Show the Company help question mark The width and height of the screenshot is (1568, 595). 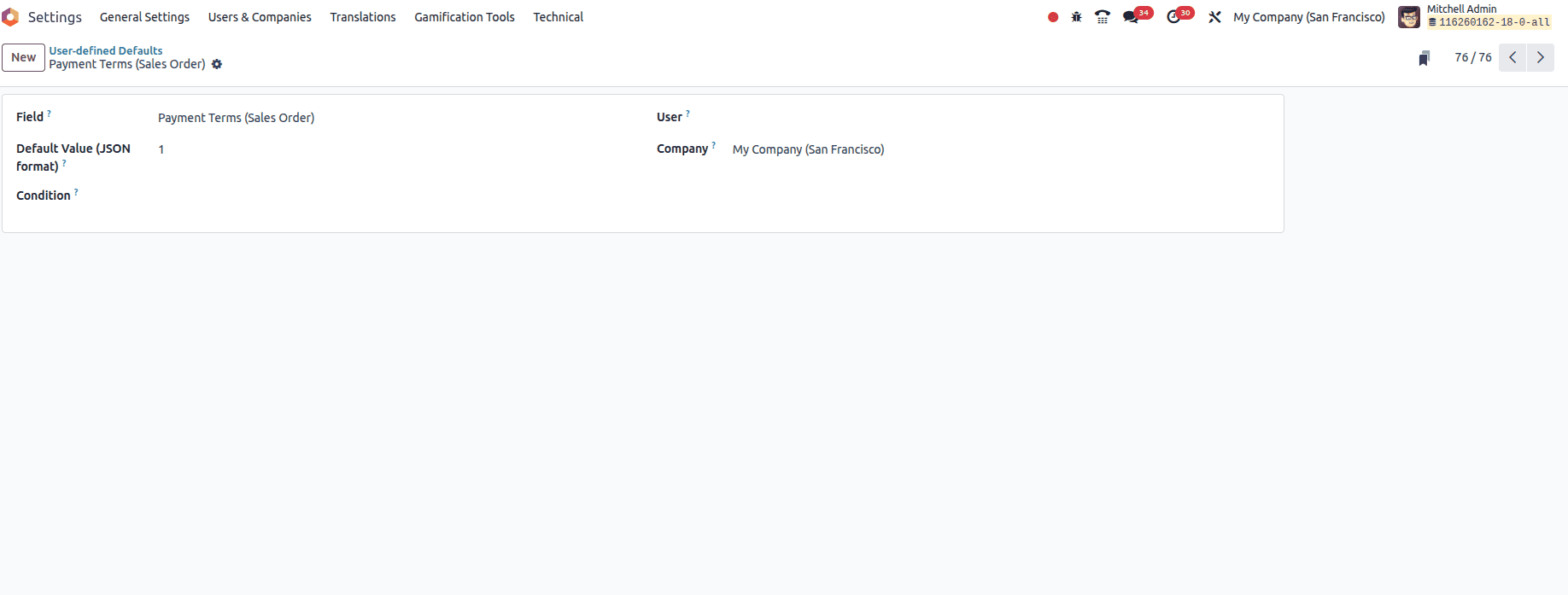pyautogui.click(x=714, y=144)
